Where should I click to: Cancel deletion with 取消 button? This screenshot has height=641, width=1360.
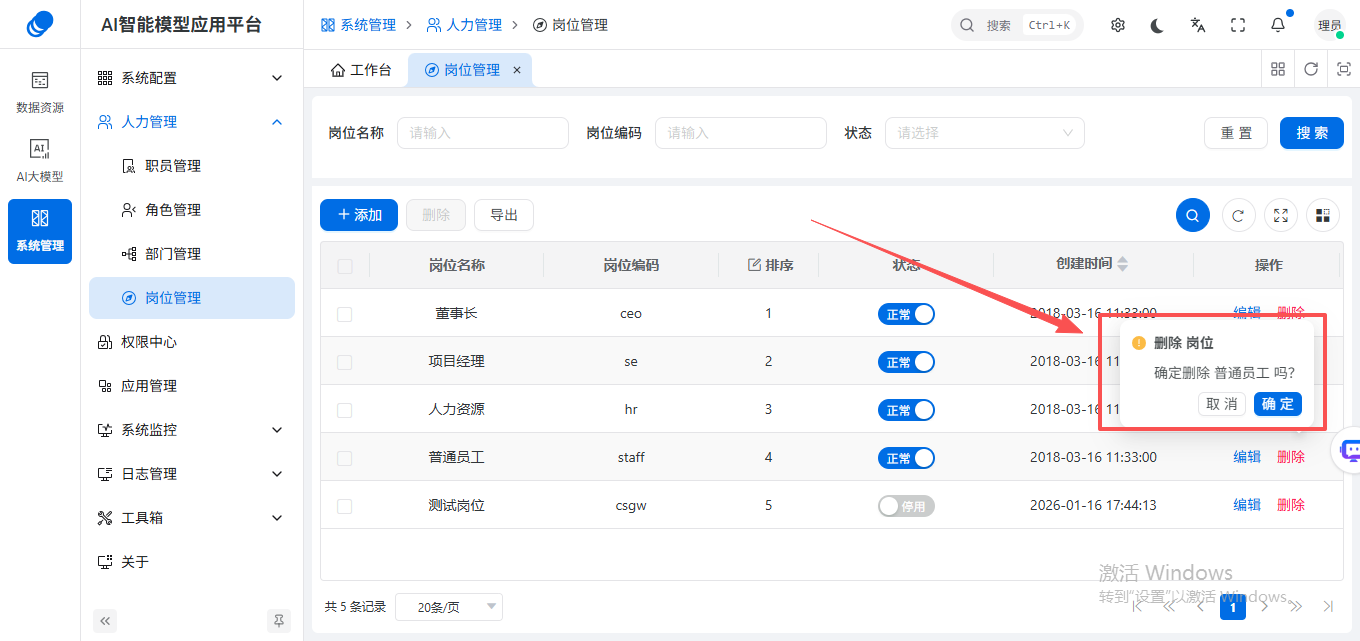(x=1222, y=404)
